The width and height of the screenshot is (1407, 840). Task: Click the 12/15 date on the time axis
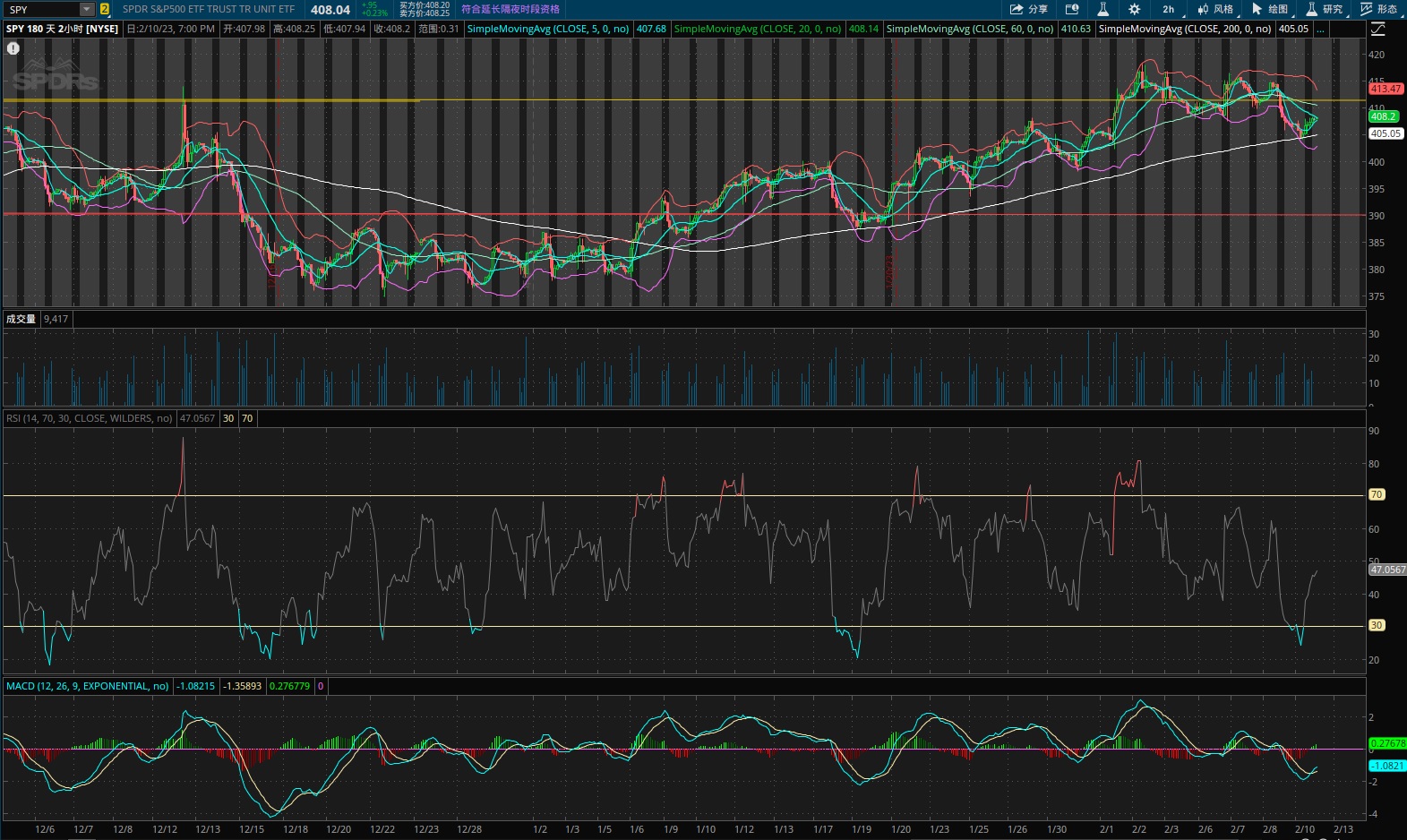point(252,829)
